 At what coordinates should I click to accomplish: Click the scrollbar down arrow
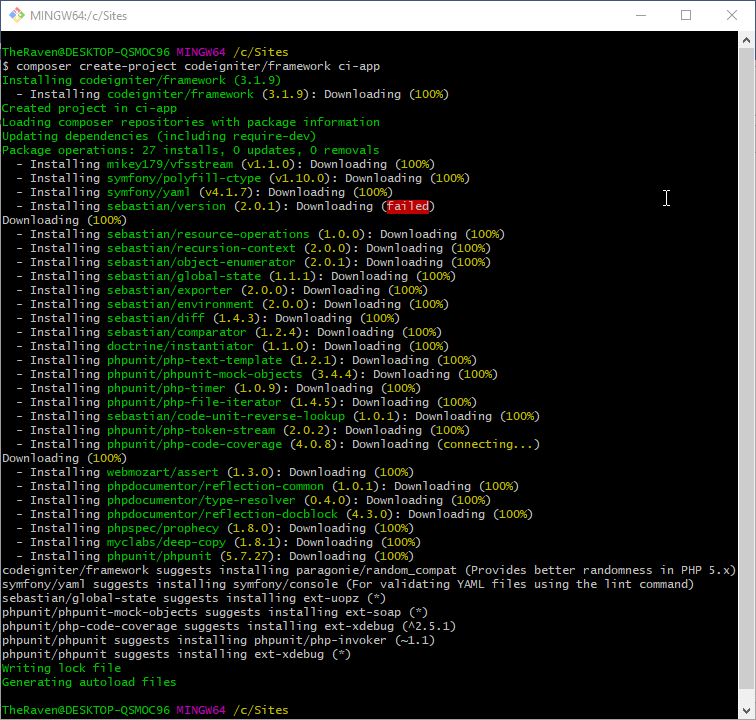[746, 710]
